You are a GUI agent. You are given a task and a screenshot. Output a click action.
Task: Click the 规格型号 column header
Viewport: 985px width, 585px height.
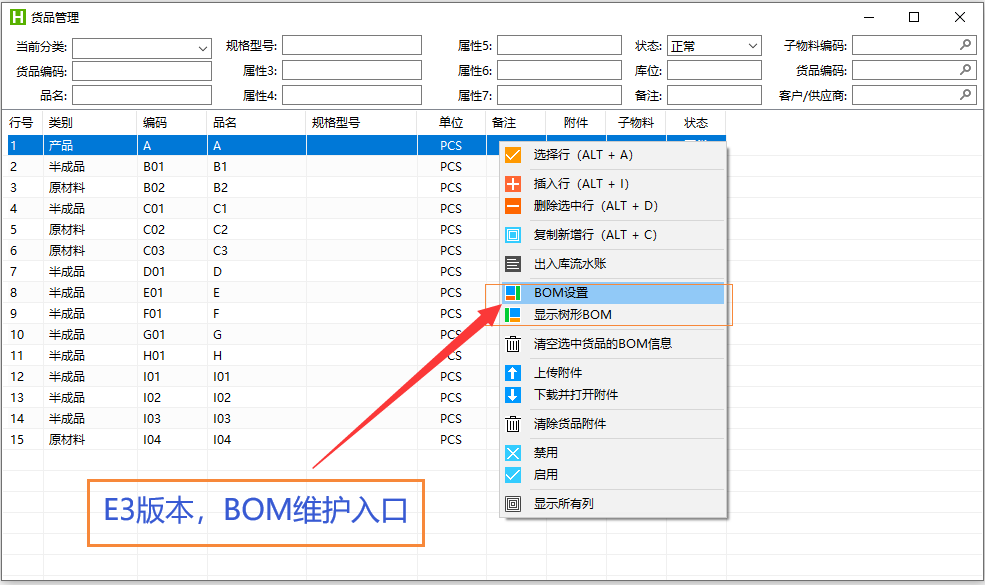click(x=362, y=123)
